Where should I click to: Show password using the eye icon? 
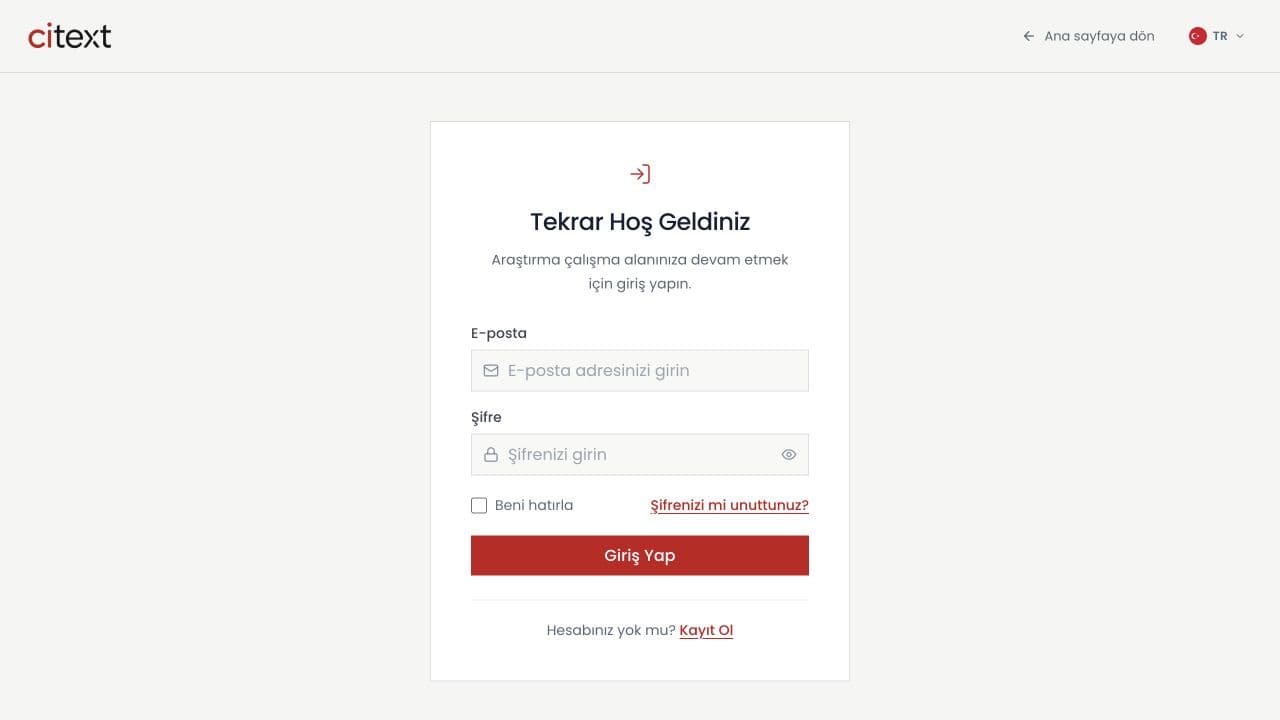[789, 454]
